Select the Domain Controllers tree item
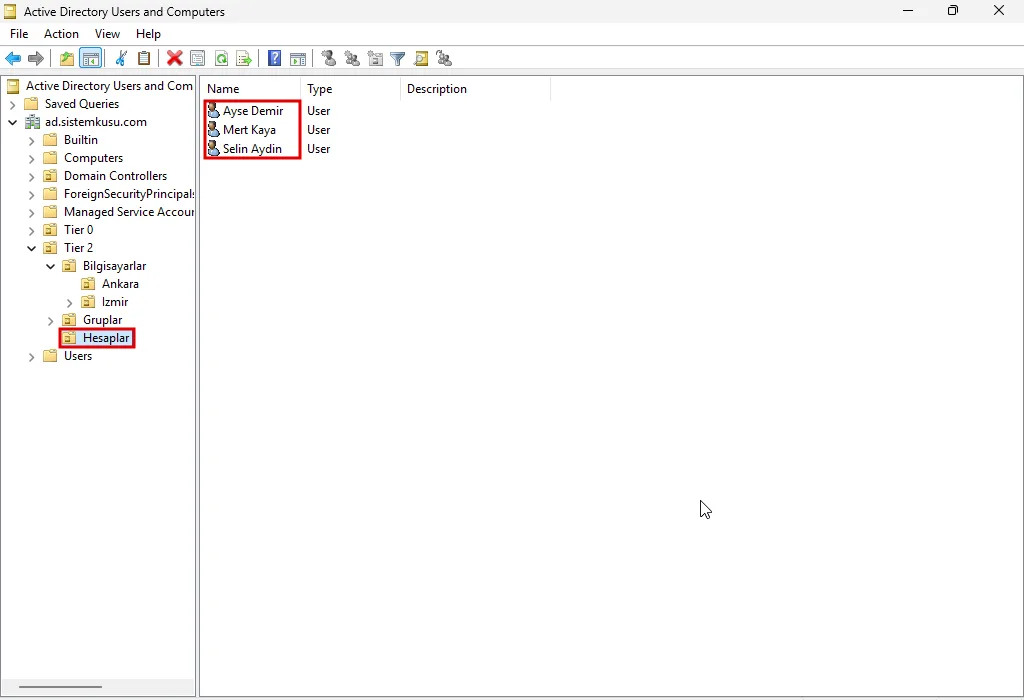This screenshot has width=1024, height=700. tap(116, 176)
